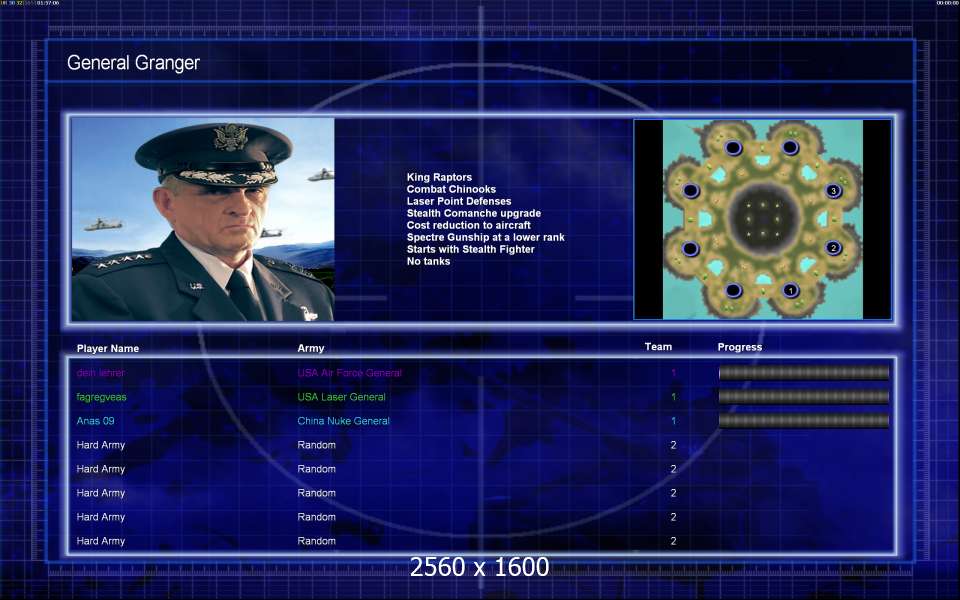Click the progress bar for Anas 09
The image size is (960, 600).
tap(804, 421)
